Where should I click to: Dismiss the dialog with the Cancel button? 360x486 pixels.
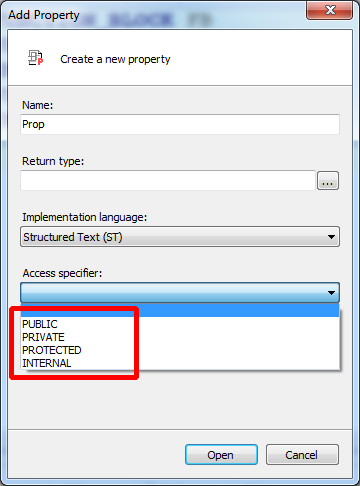click(x=302, y=454)
